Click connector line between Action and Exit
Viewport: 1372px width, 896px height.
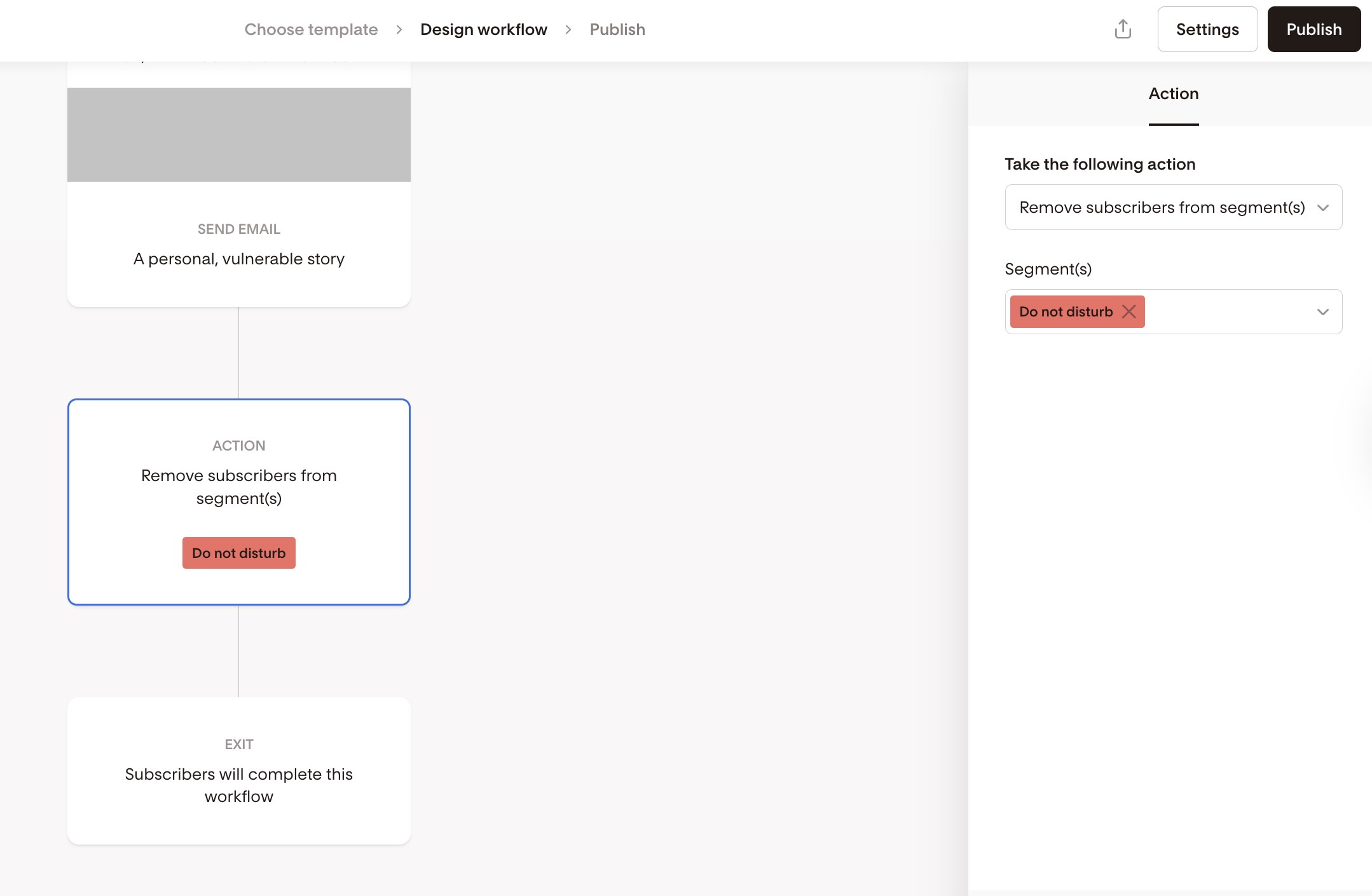tap(238, 651)
